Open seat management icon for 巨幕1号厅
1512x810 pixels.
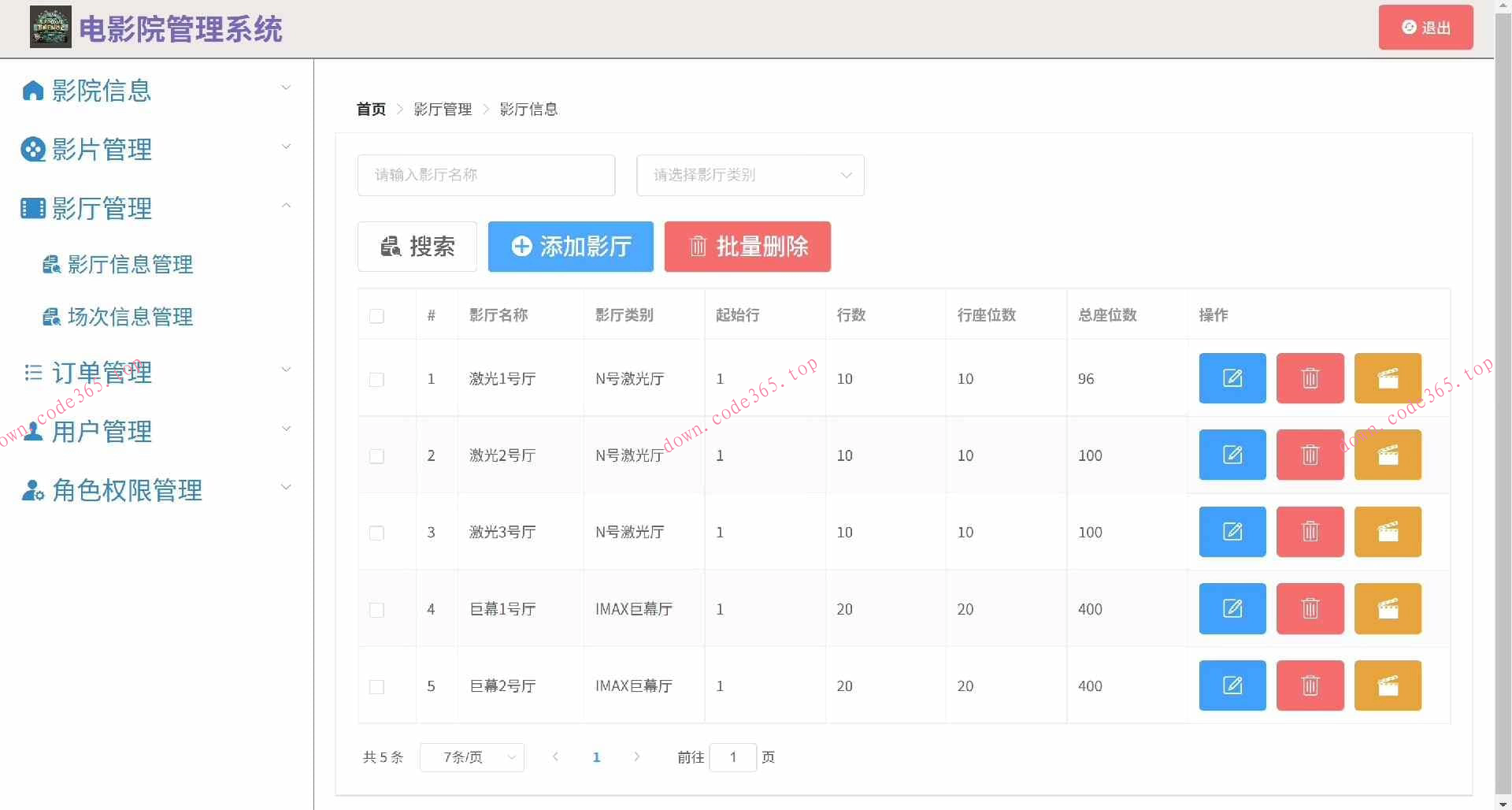coord(1388,608)
